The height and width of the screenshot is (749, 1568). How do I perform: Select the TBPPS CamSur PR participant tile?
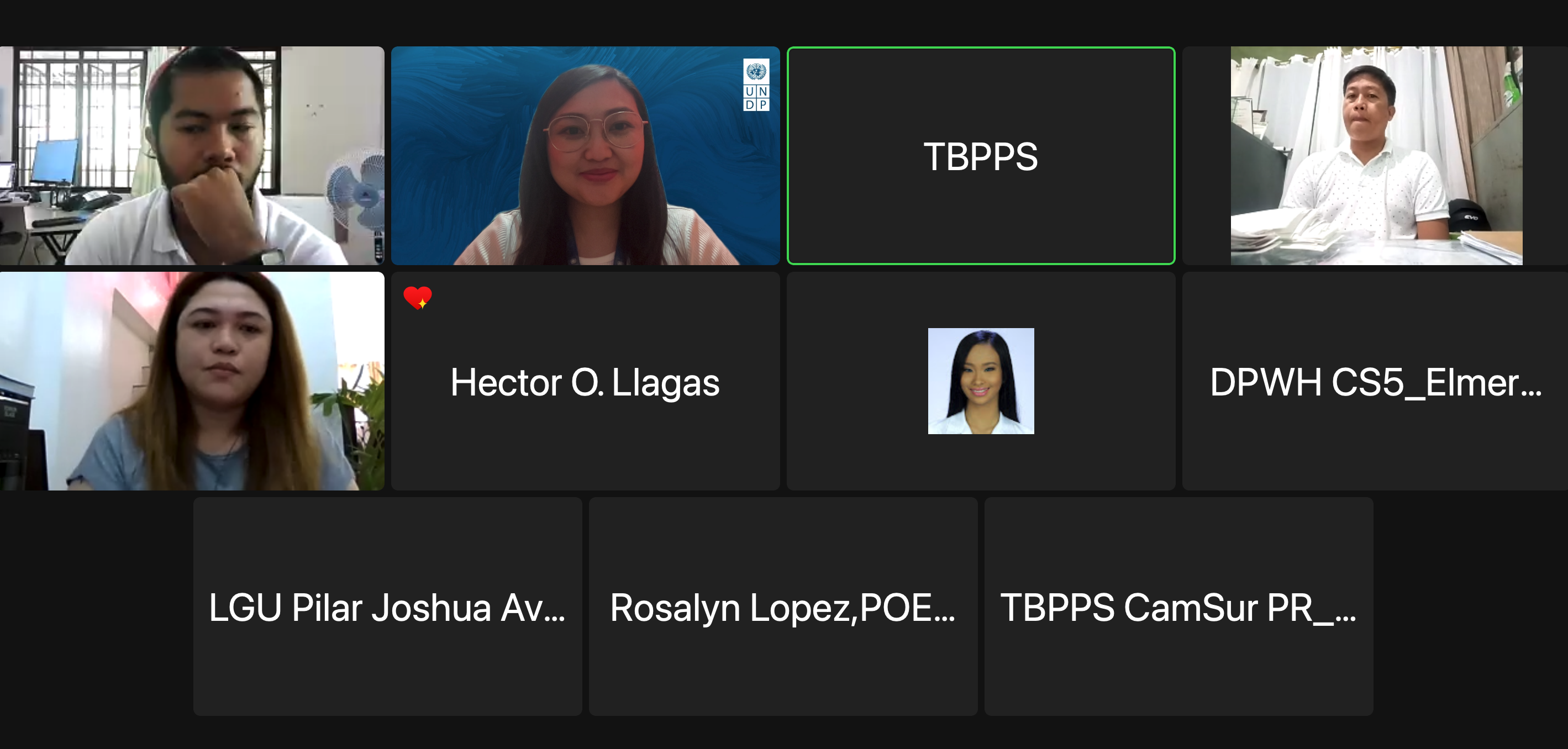point(1178,606)
